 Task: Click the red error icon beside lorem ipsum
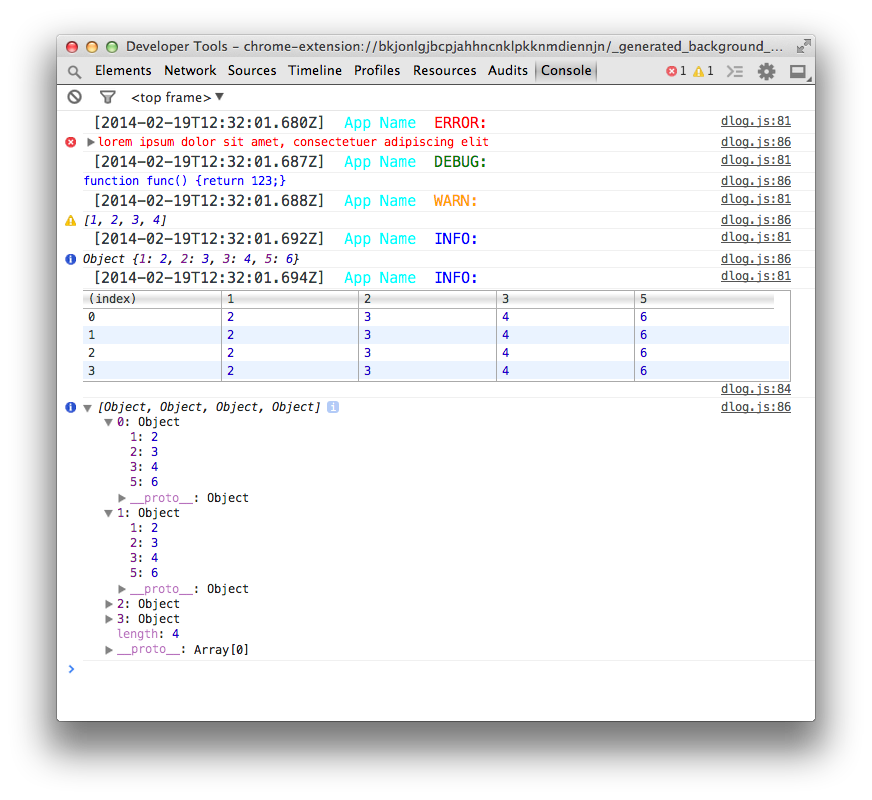tap(71, 142)
